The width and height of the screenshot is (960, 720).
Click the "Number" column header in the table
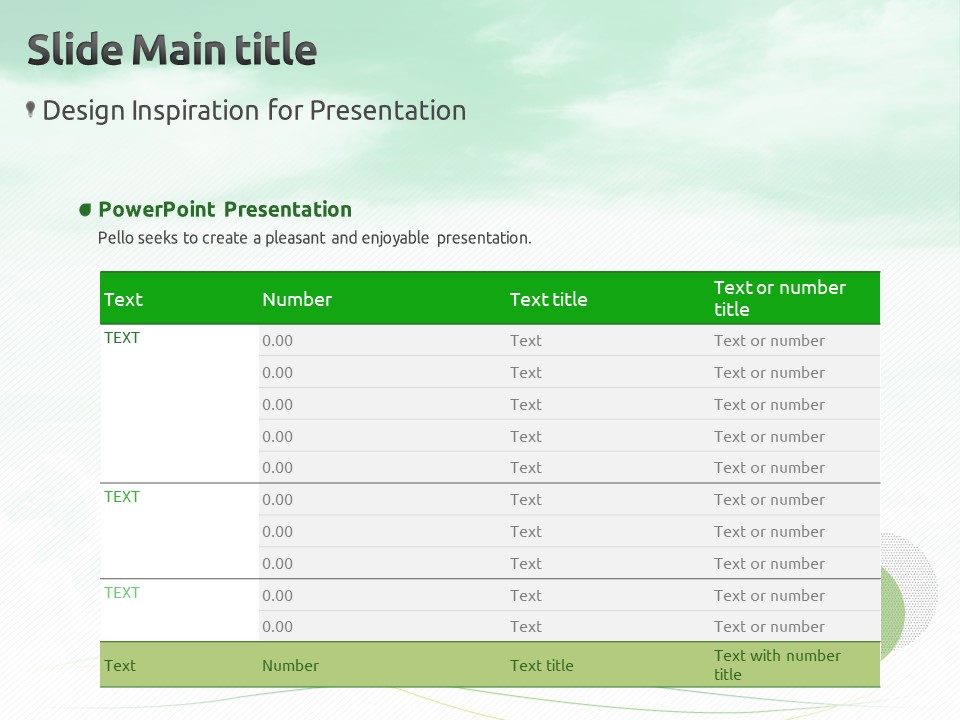click(297, 299)
